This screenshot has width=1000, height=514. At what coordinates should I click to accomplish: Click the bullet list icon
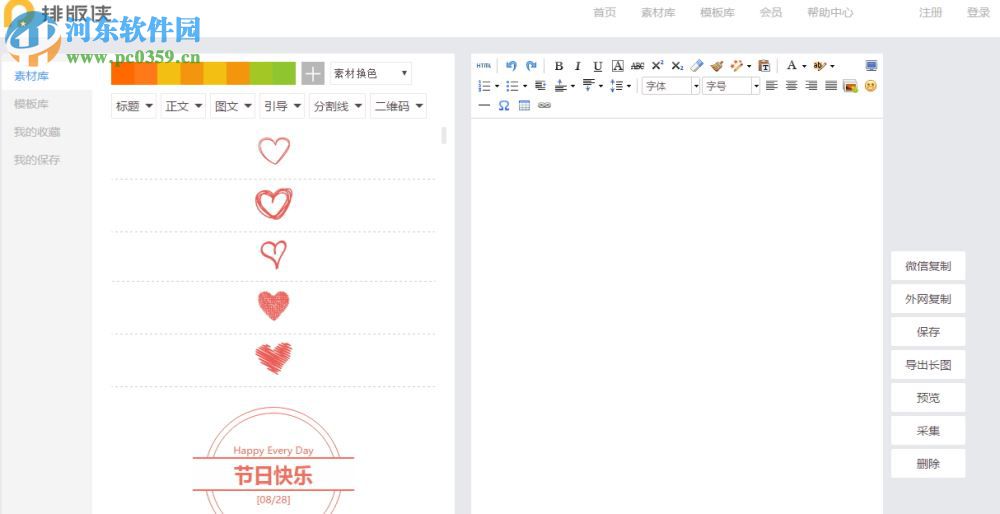coord(512,85)
